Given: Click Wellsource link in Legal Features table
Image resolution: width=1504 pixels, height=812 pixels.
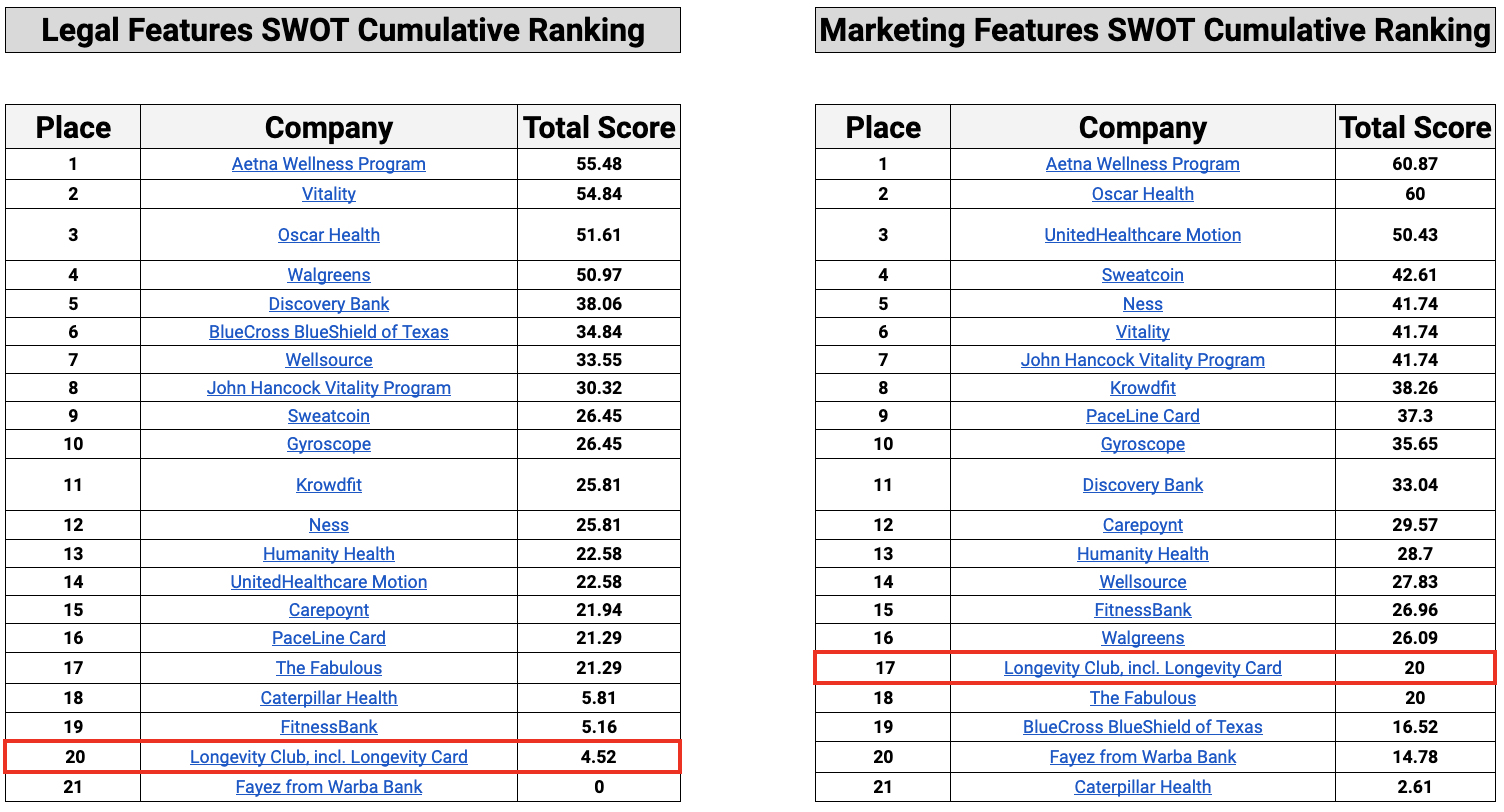Looking at the screenshot, I should click(328, 360).
